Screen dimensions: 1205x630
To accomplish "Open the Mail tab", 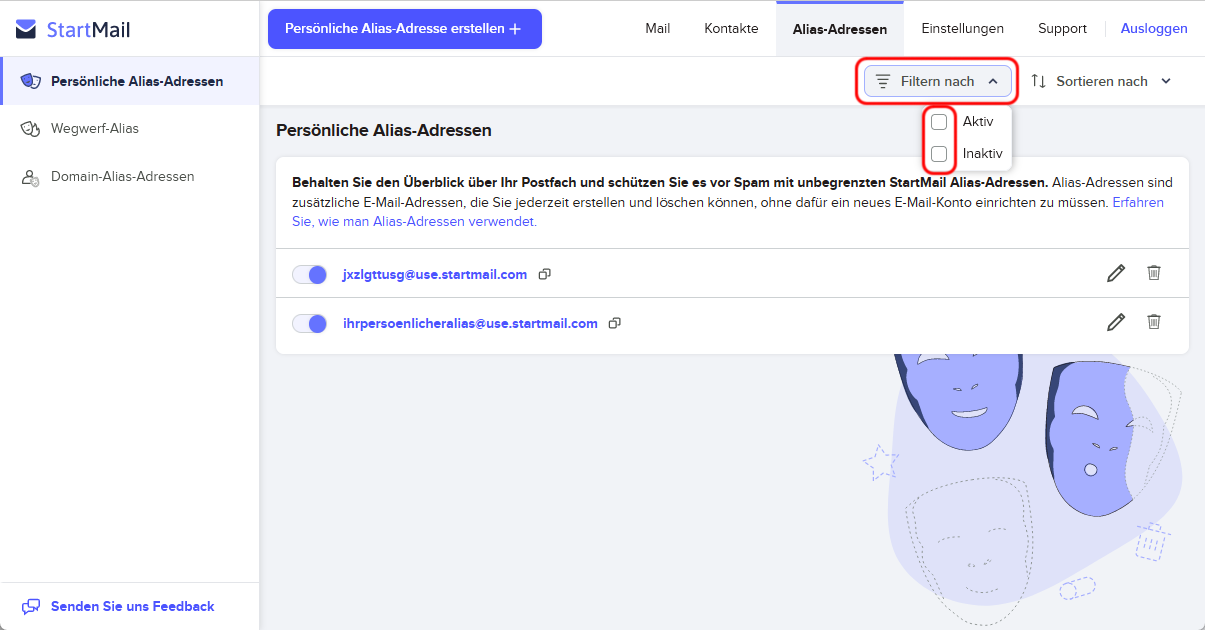I will (658, 29).
